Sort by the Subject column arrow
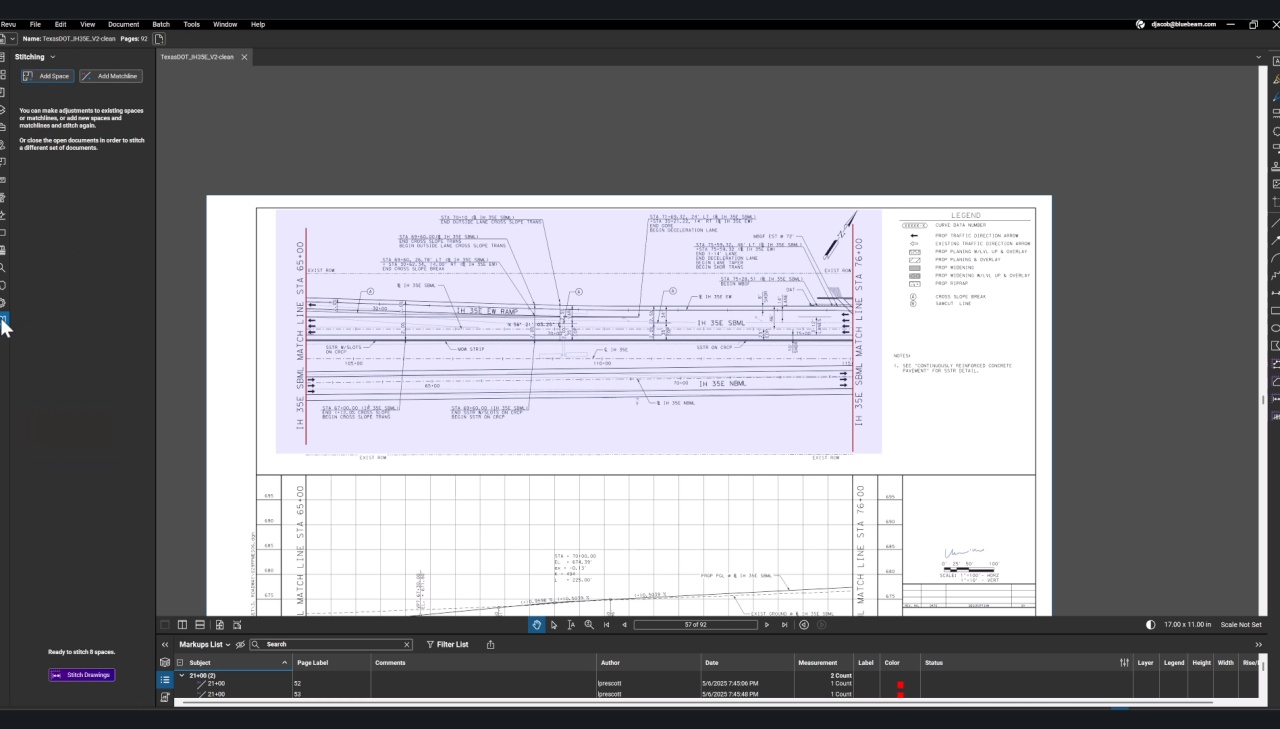This screenshot has width=1280, height=729. tap(285, 663)
